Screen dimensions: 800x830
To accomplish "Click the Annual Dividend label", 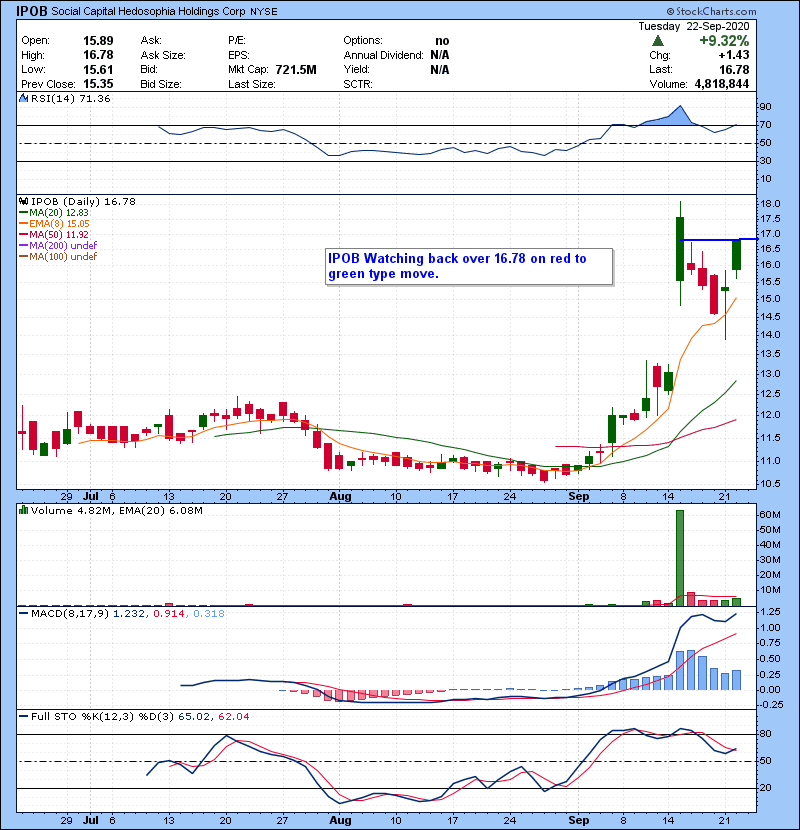I will [x=383, y=55].
